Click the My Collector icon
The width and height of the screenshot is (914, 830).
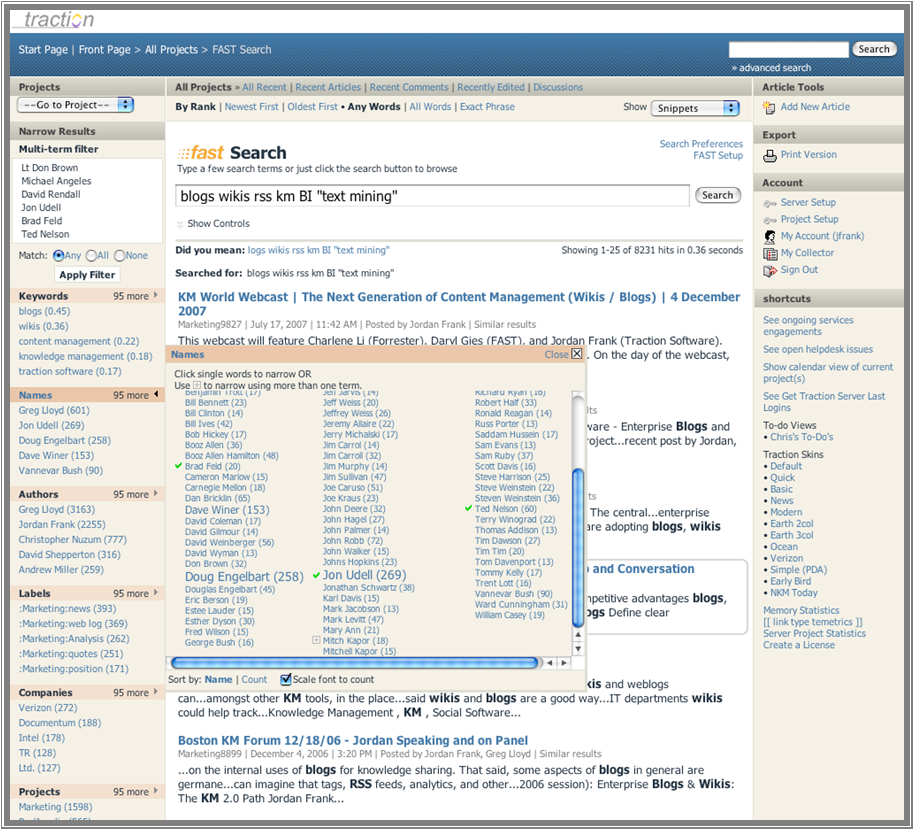pos(770,254)
